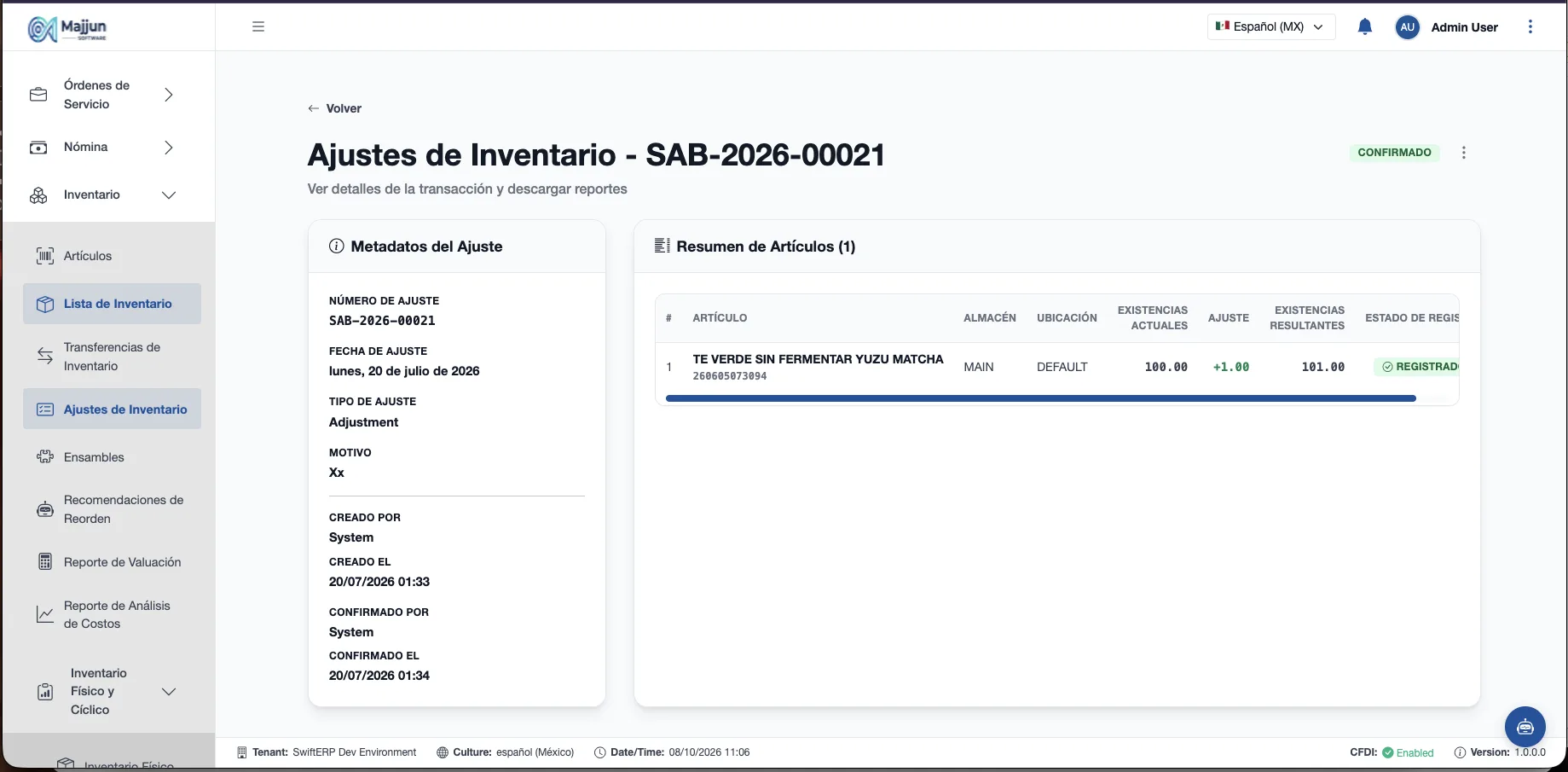Click the adjustment value +1.00
The image size is (1568, 772).
point(1230,367)
